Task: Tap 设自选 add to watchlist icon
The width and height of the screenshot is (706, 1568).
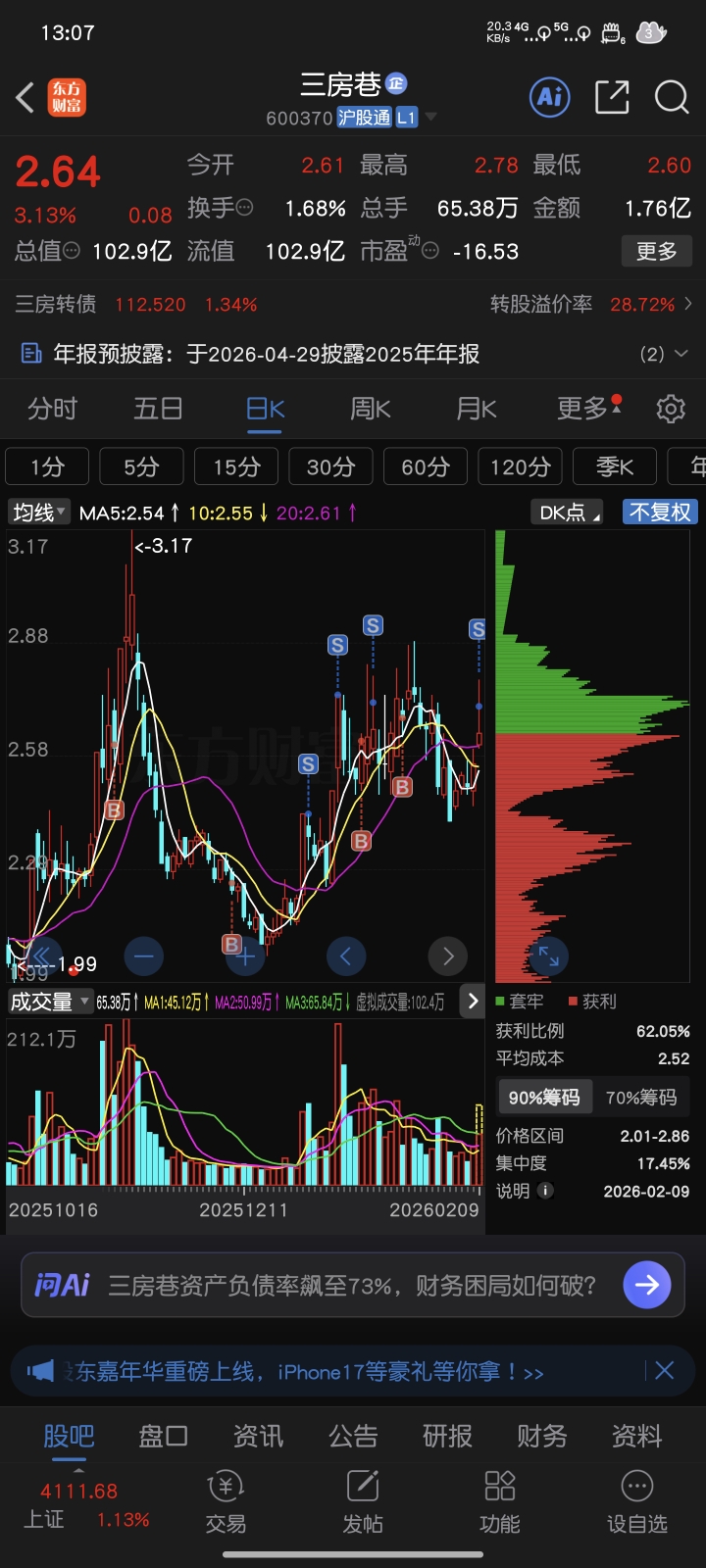Action: (x=637, y=1502)
